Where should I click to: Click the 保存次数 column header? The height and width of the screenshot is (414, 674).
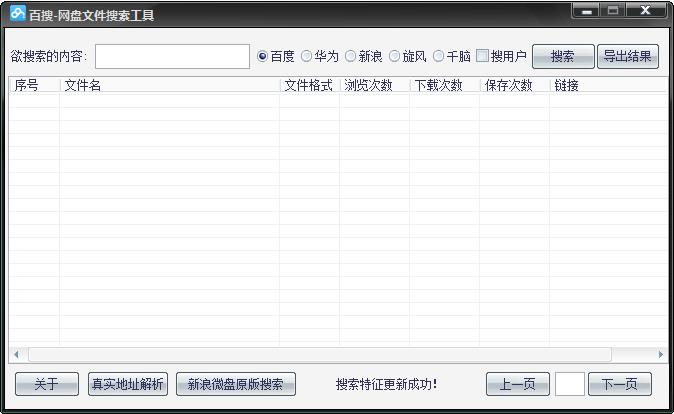[515, 85]
